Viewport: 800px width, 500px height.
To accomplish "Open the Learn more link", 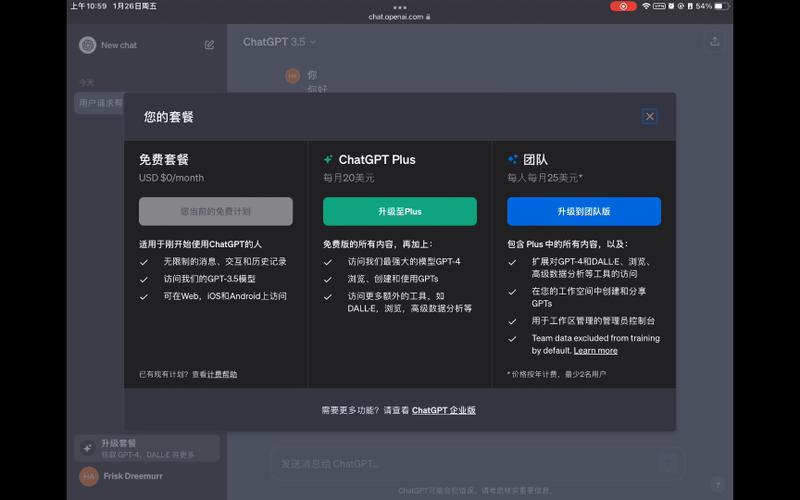I will coord(595,351).
